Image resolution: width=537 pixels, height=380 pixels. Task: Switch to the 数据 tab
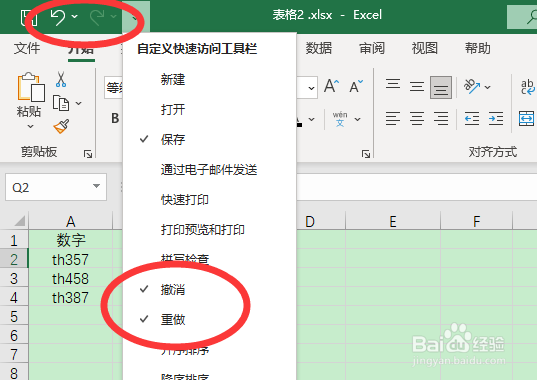pos(319,48)
